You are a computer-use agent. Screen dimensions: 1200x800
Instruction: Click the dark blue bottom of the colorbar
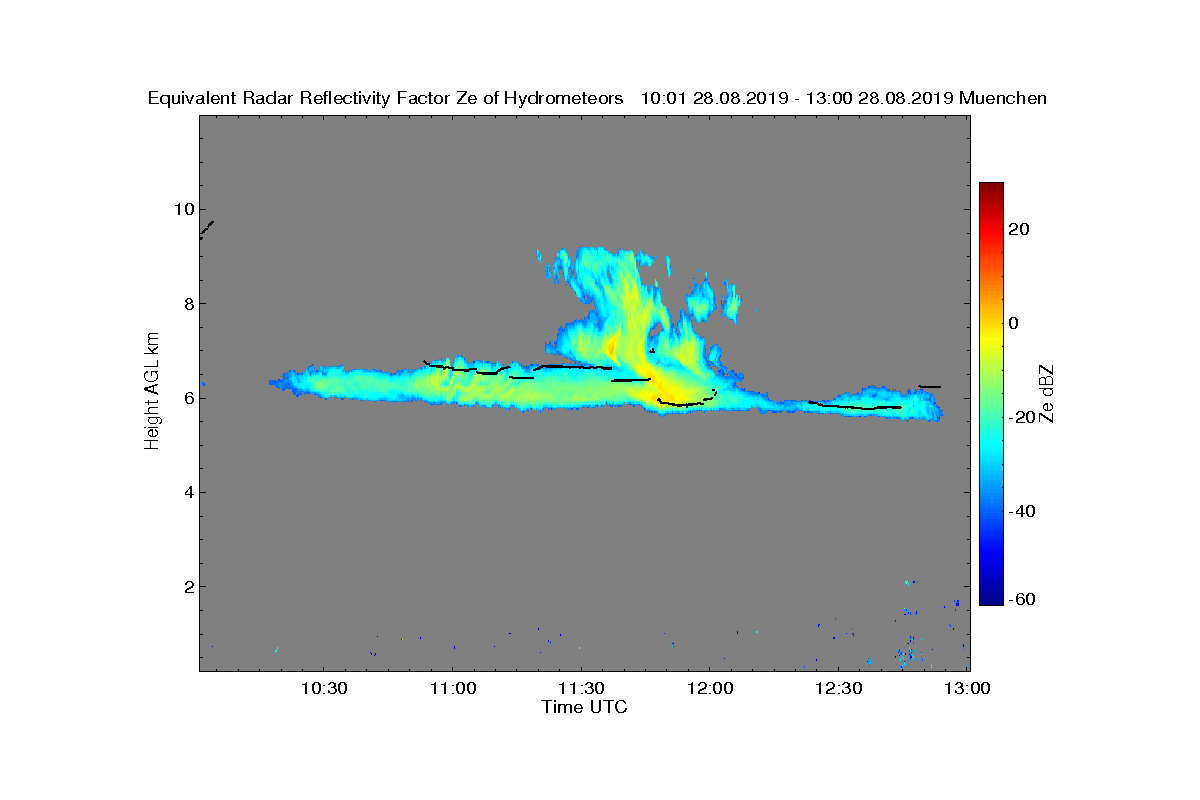[991, 597]
